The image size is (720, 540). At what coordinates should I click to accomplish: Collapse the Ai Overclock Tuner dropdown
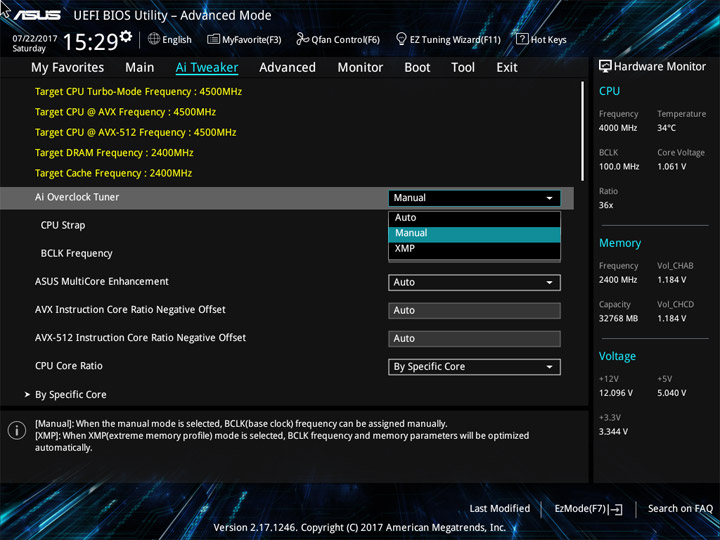point(474,198)
